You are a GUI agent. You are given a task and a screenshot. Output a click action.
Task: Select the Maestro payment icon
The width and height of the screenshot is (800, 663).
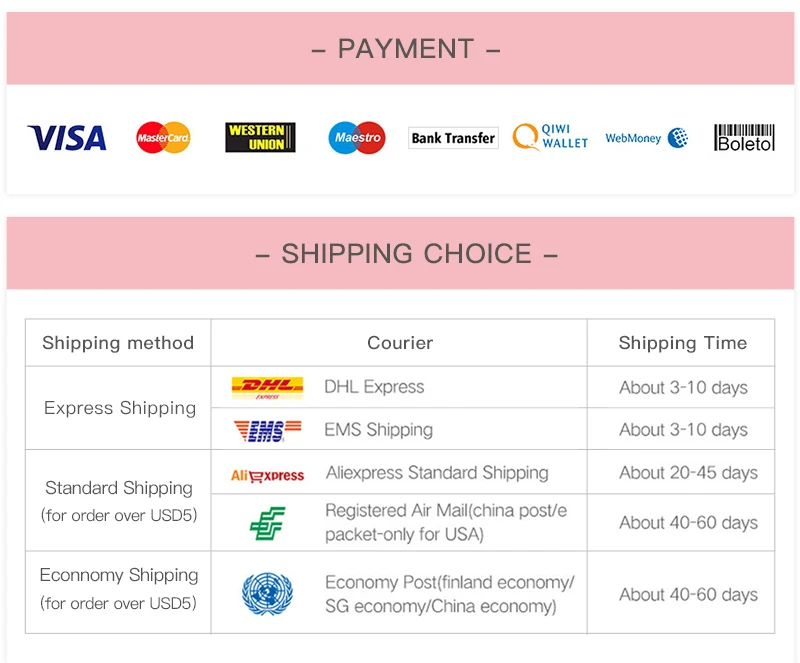tap(357, 137)
